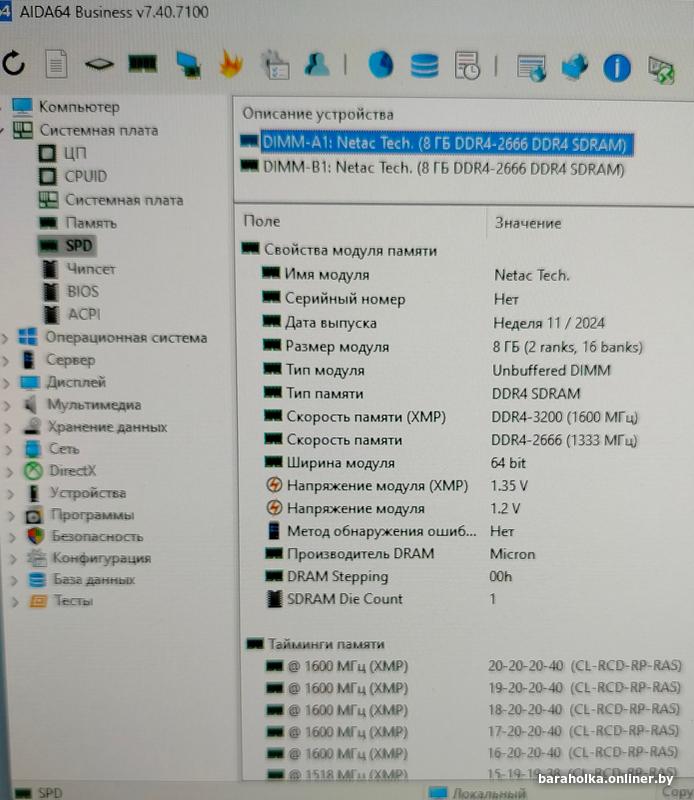This screenshot has height=800, width=694.
Task: Open the blue info toolbar icon
Action: pyautogui.click(x=617, y=68)
